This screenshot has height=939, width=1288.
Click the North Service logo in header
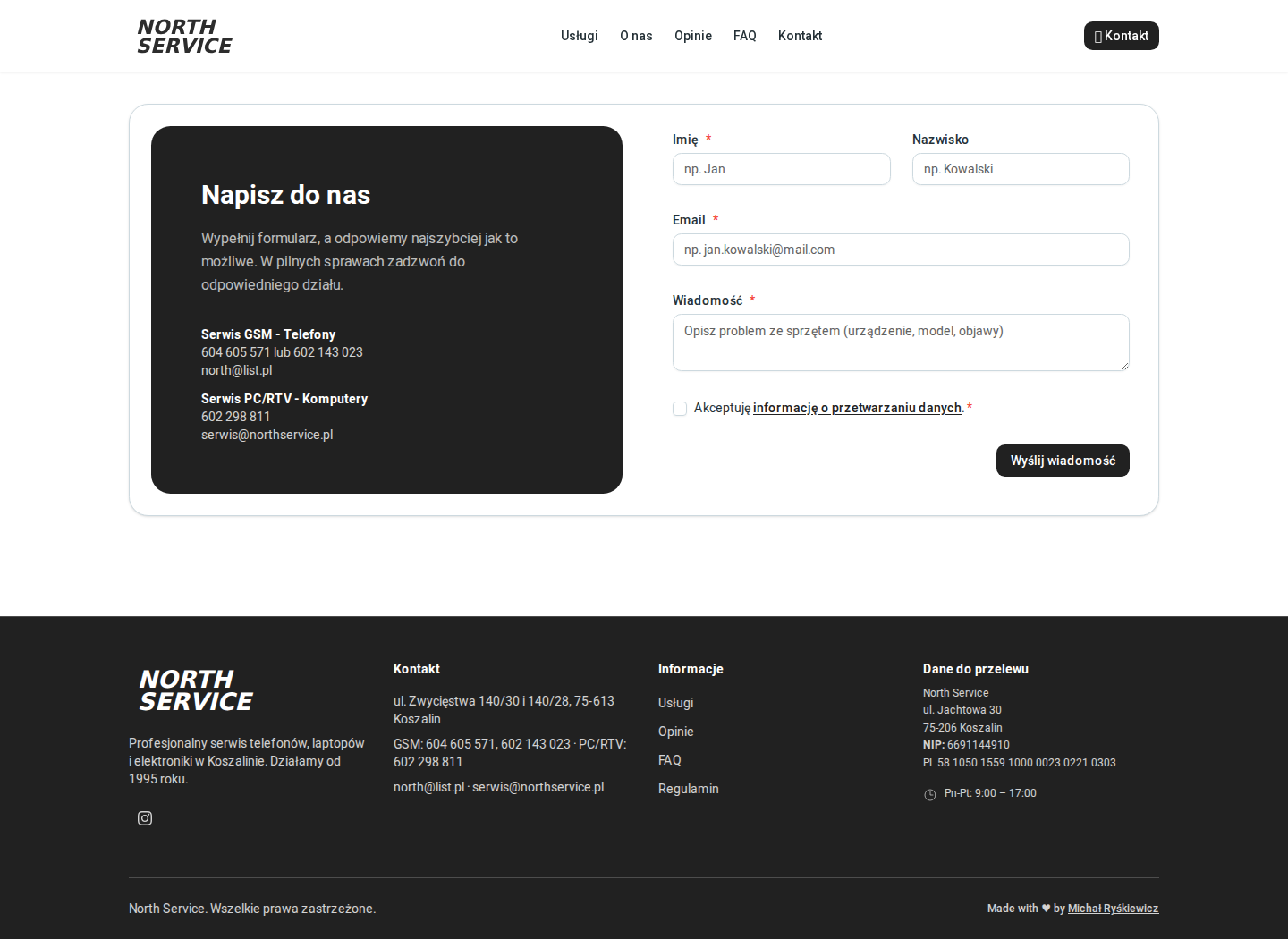[x=184, y=36]
